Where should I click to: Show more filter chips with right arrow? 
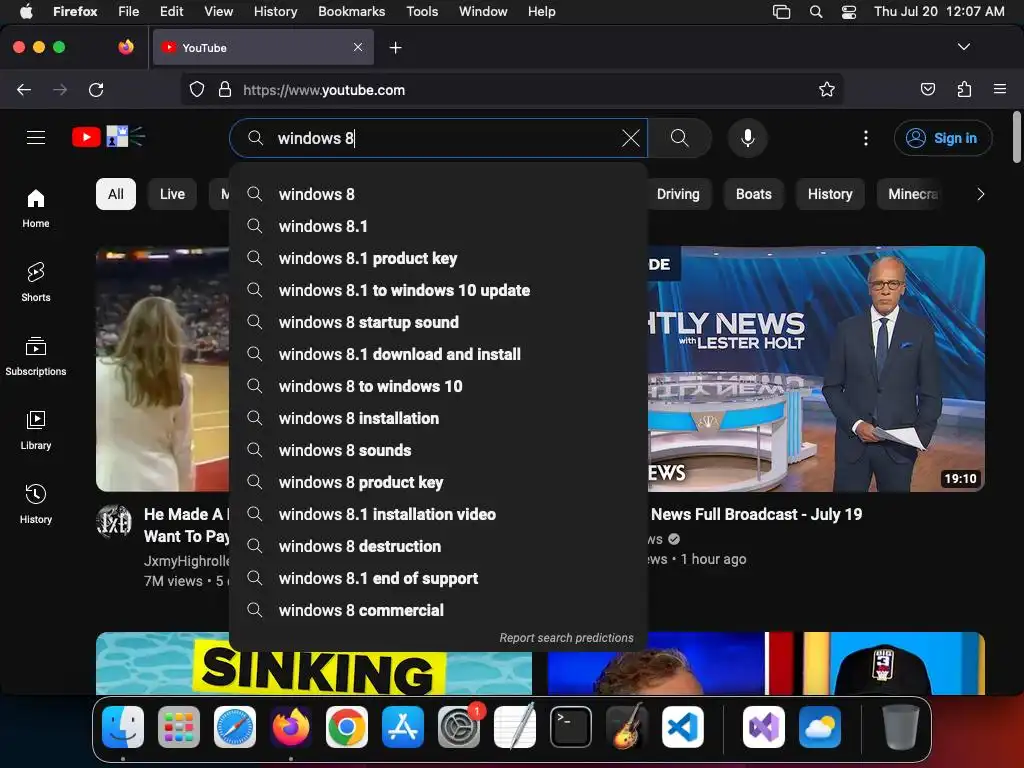coord(980,194)
